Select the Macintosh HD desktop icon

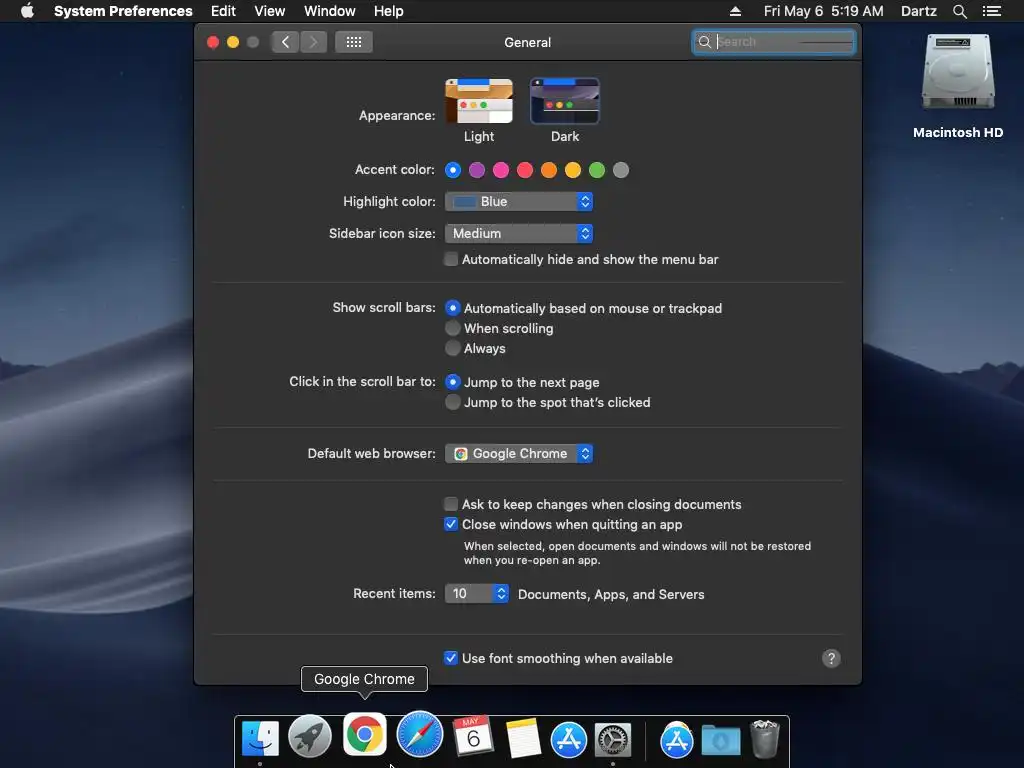957,72
